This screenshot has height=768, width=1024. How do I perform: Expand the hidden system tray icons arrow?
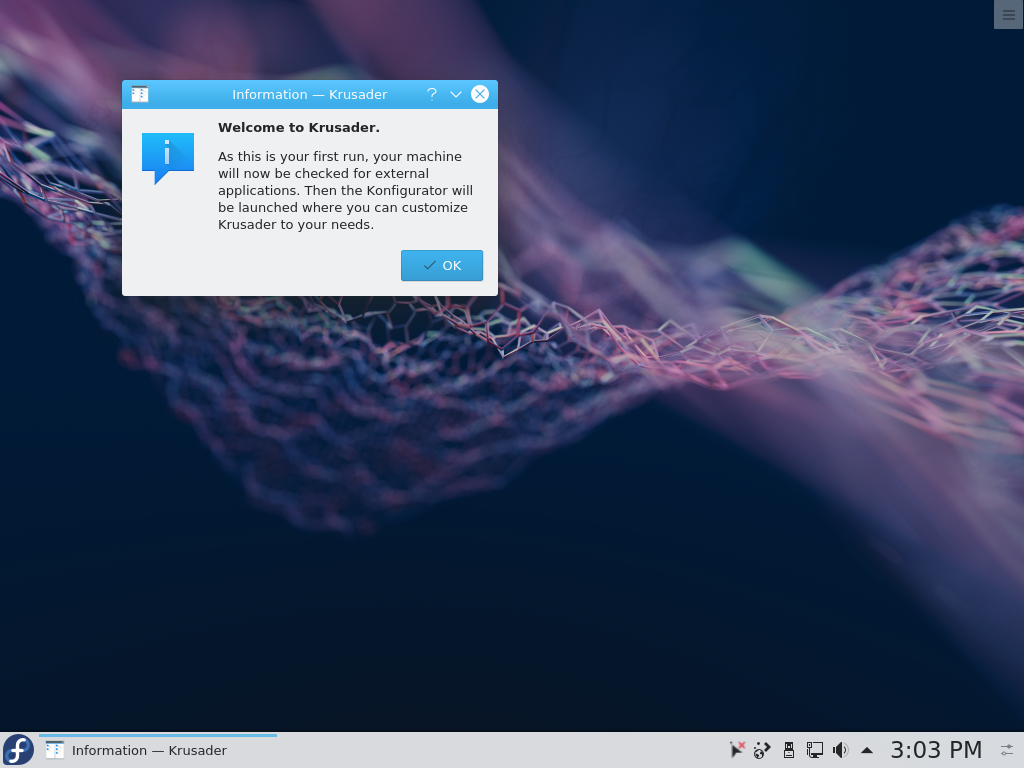coord(867,750)
